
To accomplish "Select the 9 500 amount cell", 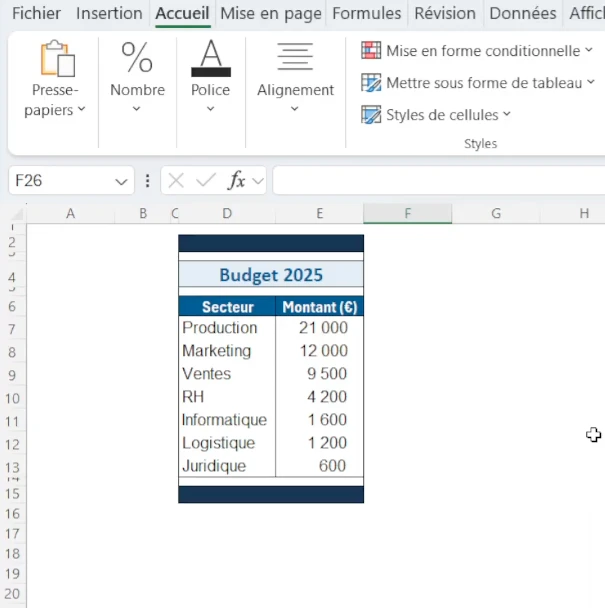I will 320,374.
